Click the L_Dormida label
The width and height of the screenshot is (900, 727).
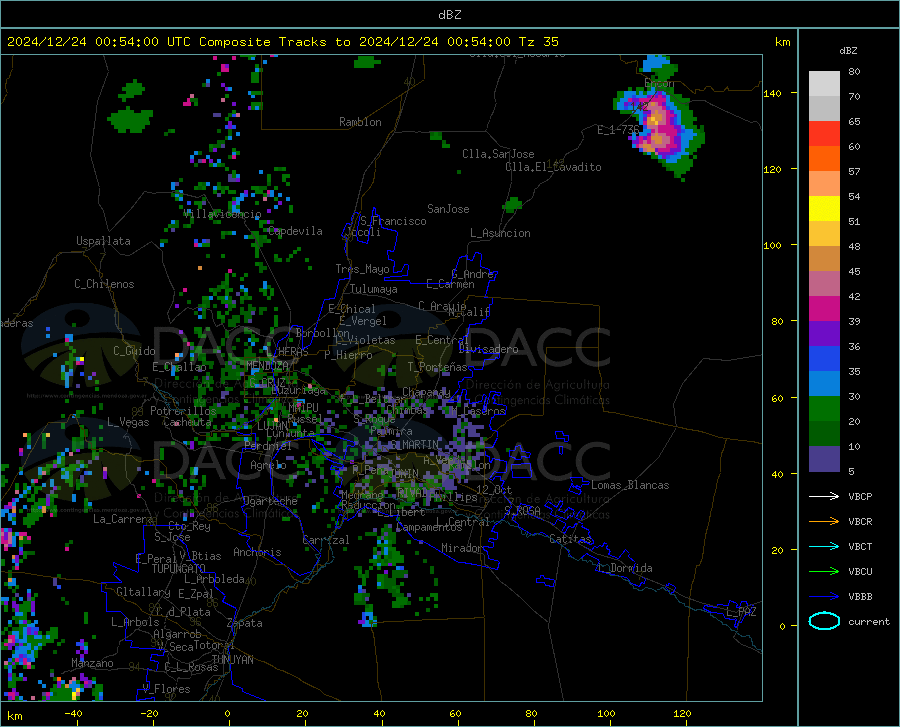pos(624,568)
